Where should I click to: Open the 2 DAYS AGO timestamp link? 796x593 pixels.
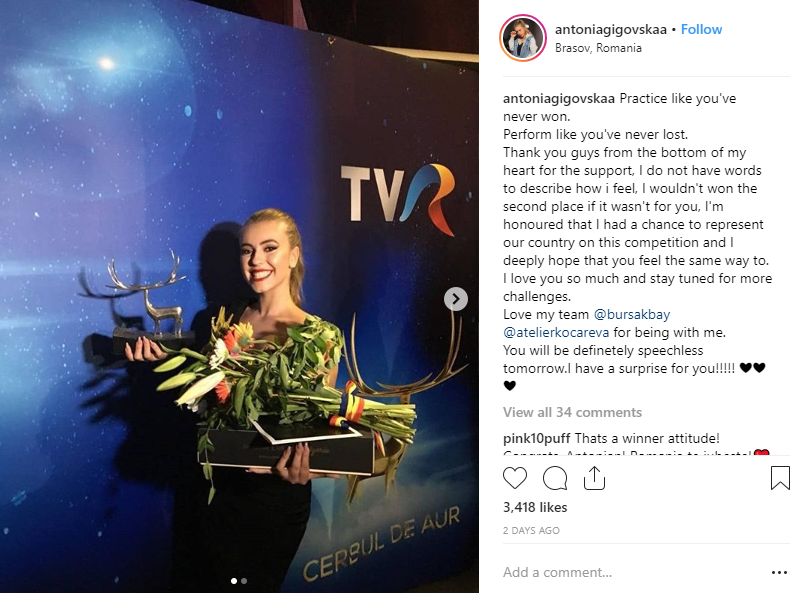531,531
